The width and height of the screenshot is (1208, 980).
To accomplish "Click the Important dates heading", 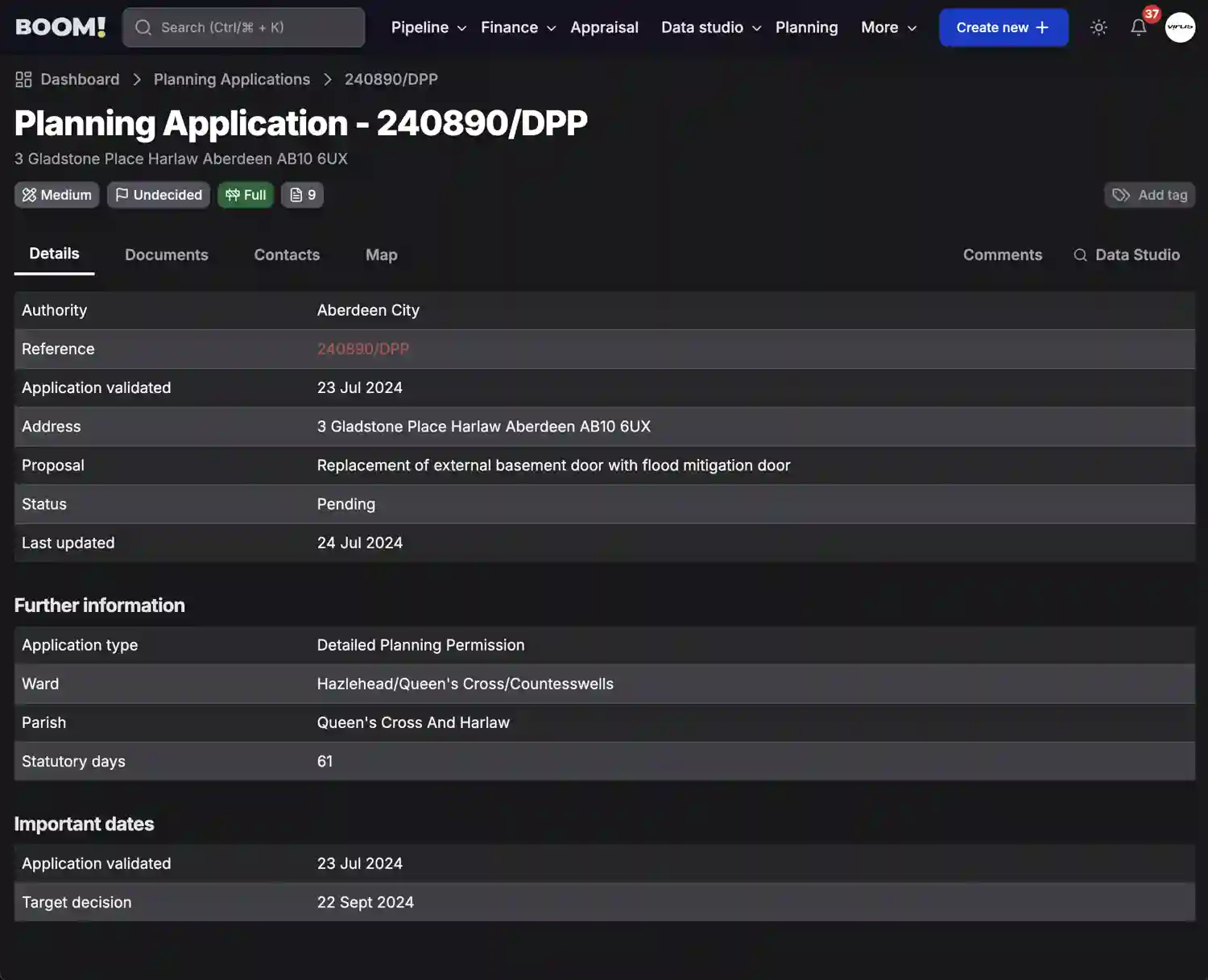I will 84,824.
